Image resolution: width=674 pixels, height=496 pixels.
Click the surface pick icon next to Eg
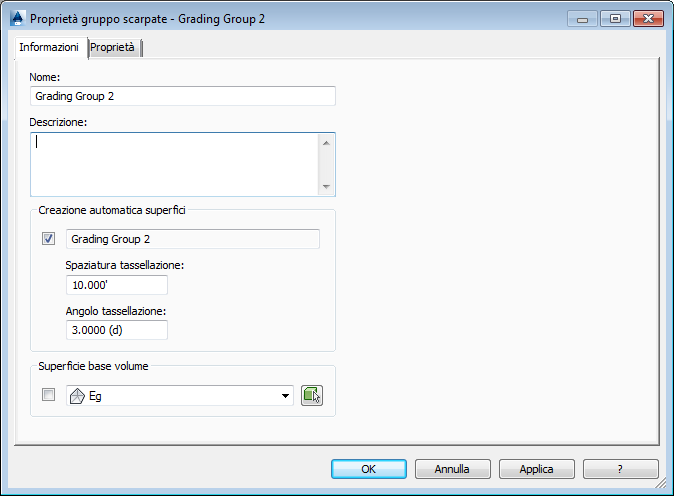coord(311,396)
